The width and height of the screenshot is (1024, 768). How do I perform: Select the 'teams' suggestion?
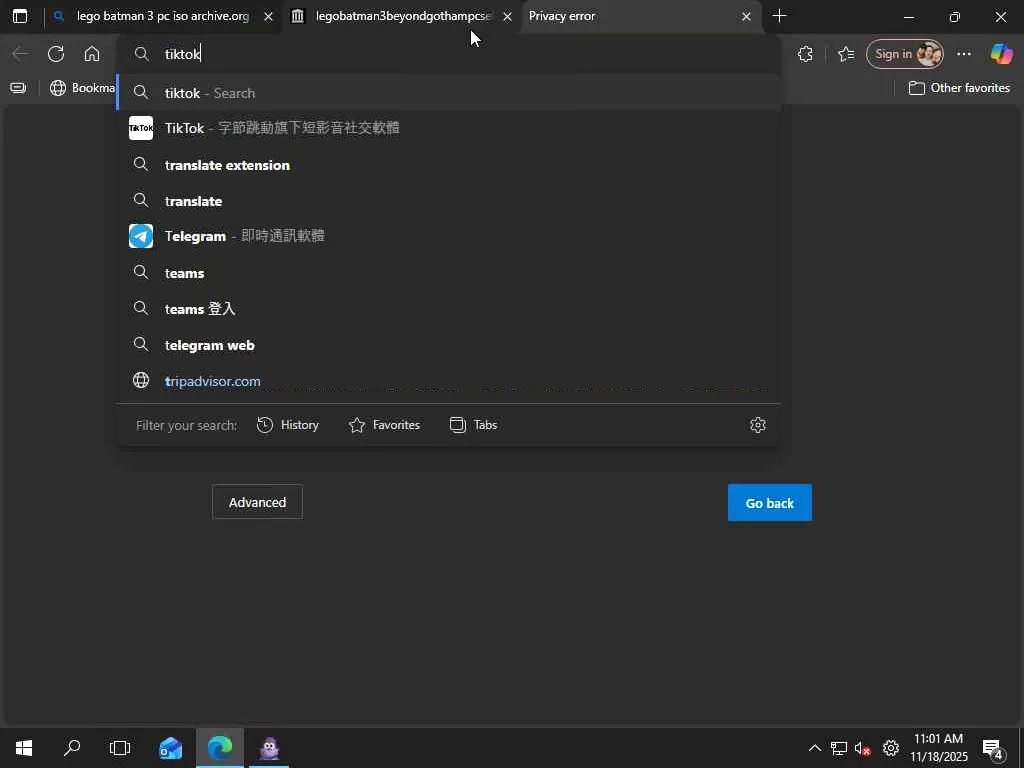(449, 273)
